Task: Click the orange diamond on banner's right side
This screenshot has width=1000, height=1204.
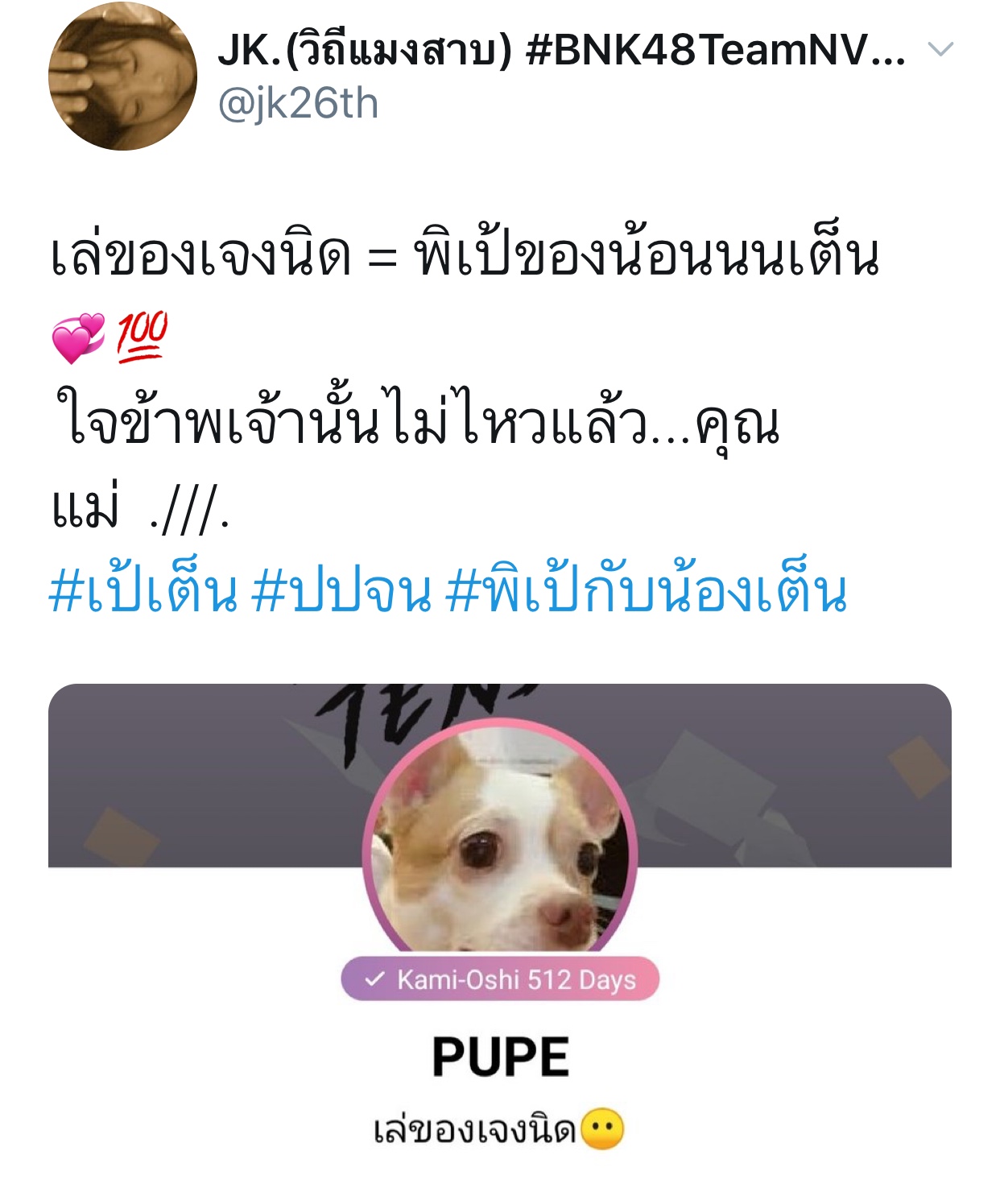Action: (x=919, y=767)
